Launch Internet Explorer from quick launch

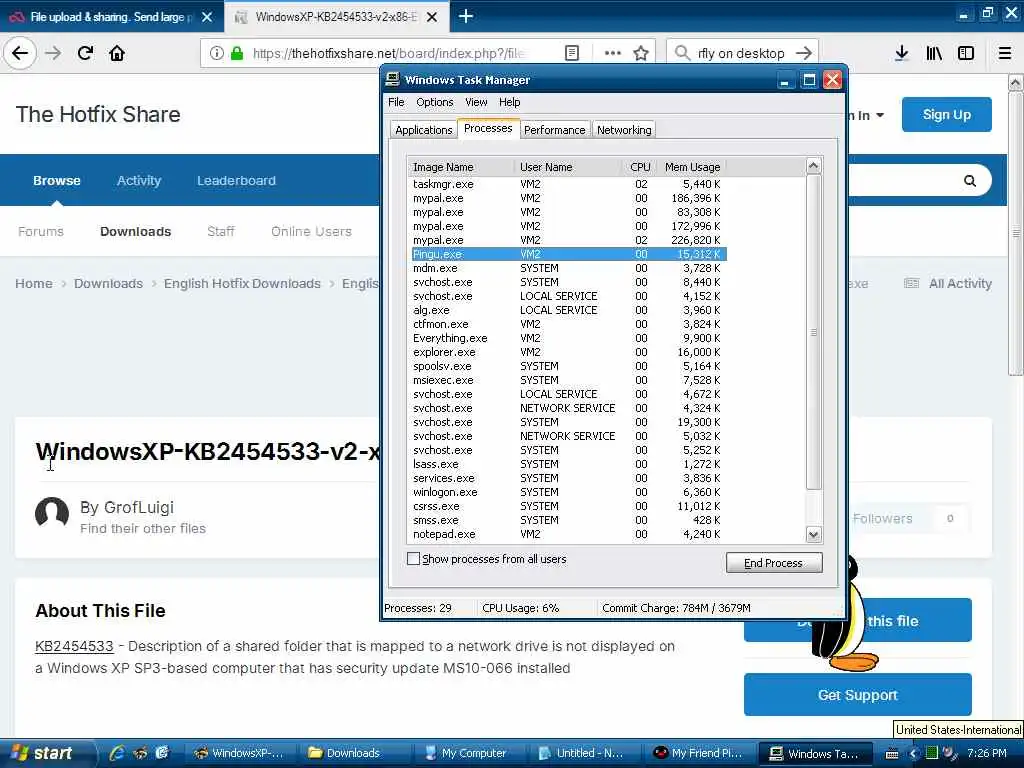(117, 753)
